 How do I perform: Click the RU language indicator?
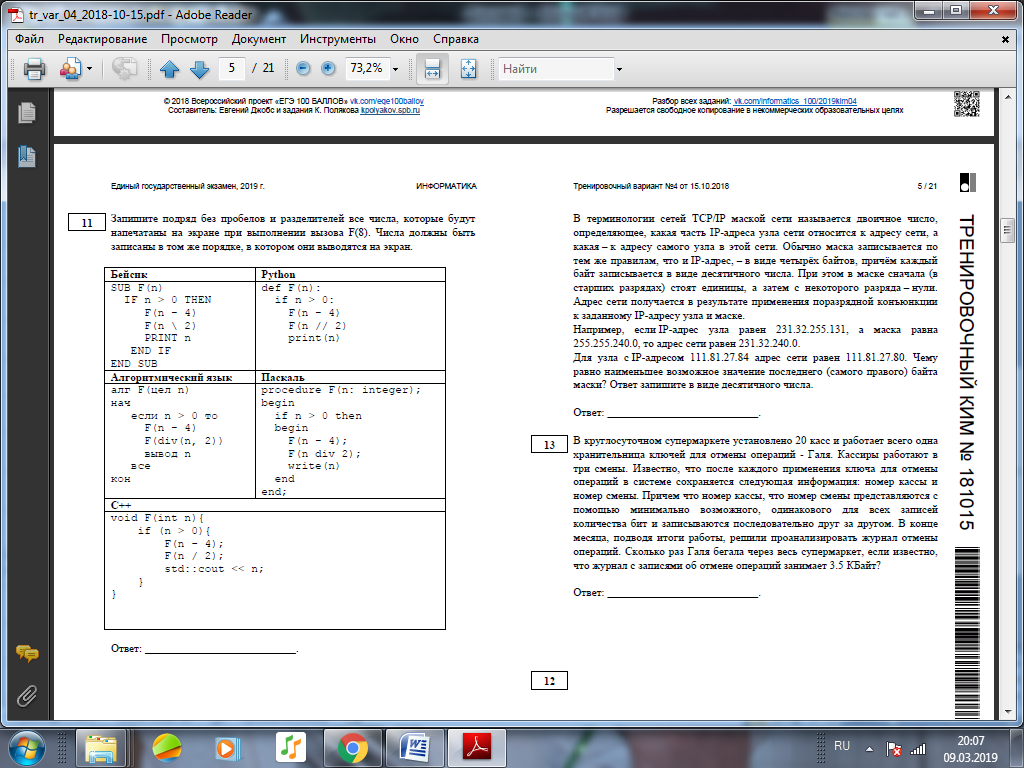click(842, 746)
